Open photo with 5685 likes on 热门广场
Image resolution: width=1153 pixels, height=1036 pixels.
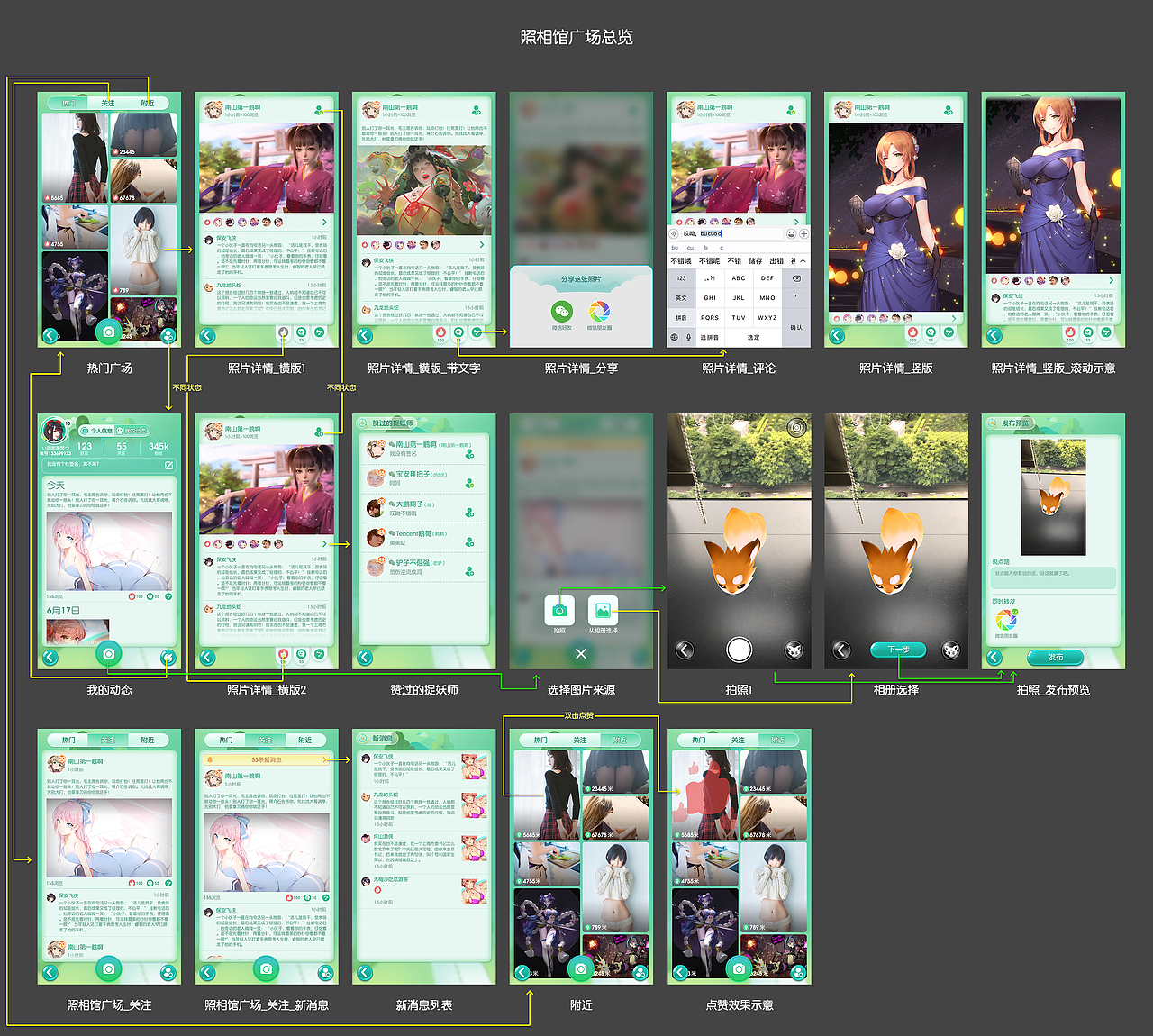coord(75,157)
